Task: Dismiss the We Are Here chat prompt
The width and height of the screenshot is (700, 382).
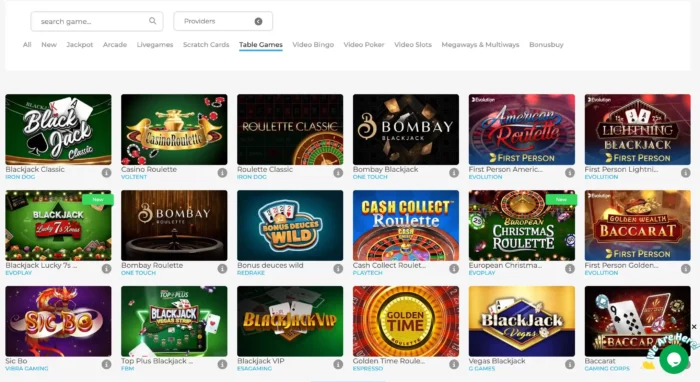Action: pyautogui.click(x=694, y=327)
